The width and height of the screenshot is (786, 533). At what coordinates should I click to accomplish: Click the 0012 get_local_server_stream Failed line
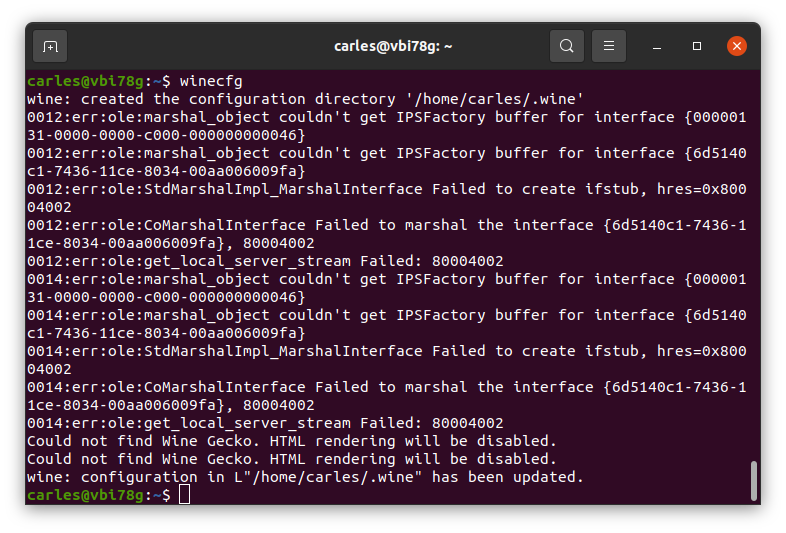pos(265,261)
